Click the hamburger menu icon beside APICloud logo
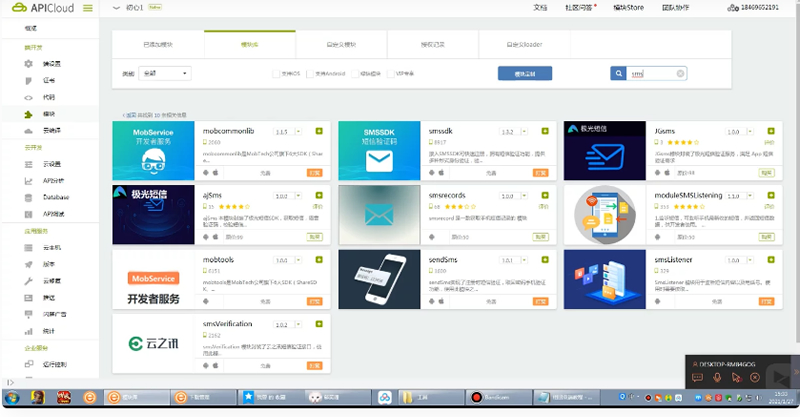The height and width of the screenshot is (417, 800). (88, 8)
